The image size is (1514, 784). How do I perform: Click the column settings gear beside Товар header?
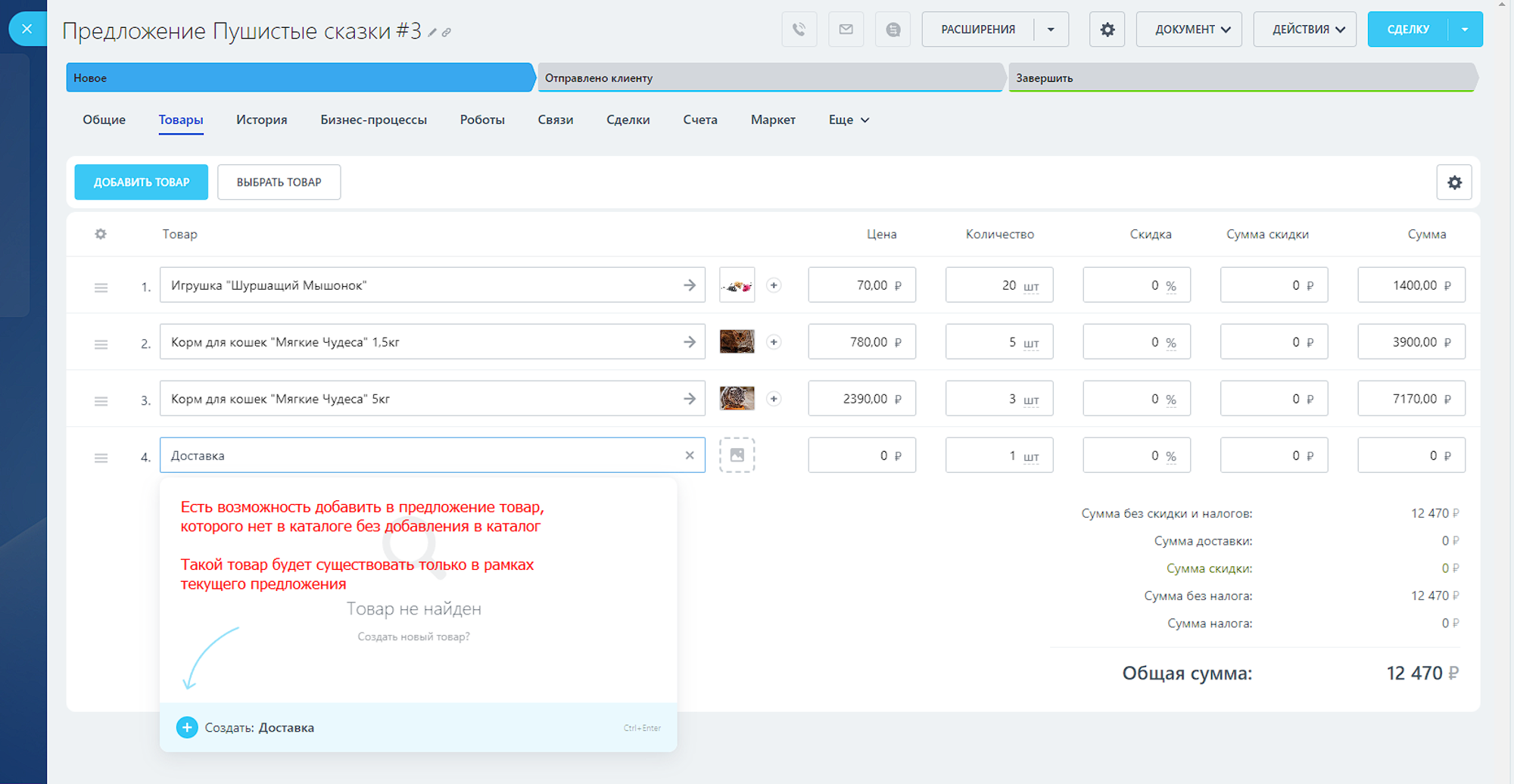point(101,234)
